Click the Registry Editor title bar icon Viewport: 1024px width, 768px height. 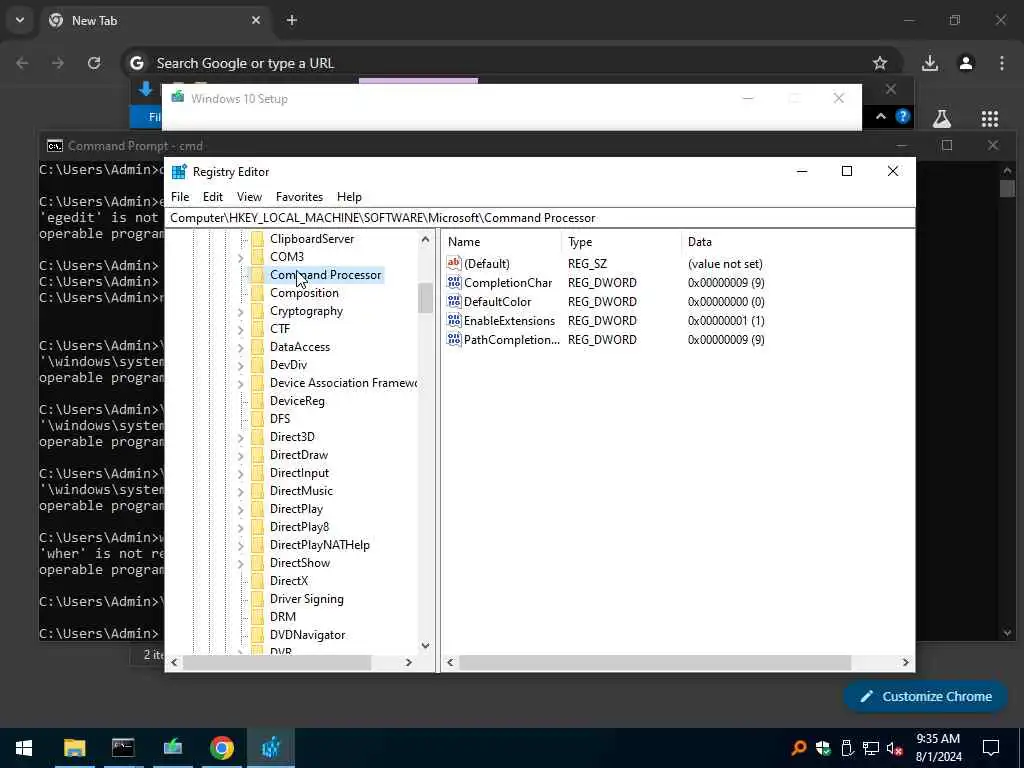179,172
